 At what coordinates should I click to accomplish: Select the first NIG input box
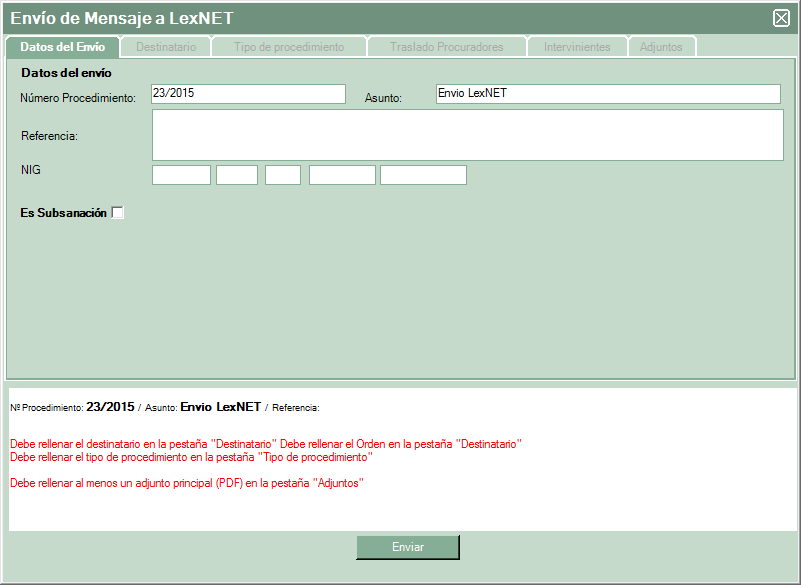point(181,175)
